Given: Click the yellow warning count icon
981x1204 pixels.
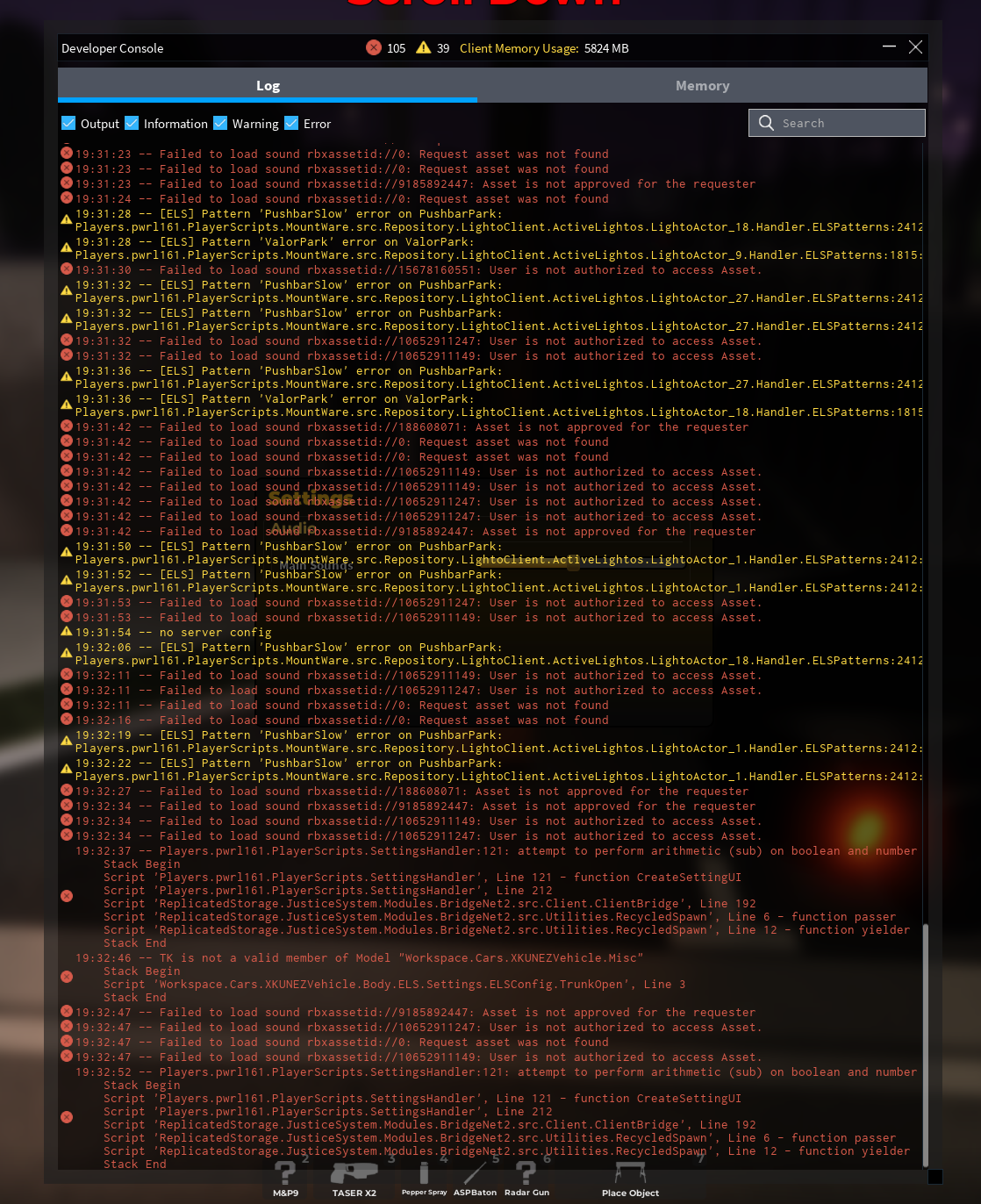Looking at the screenshot, I should [423, 47].
